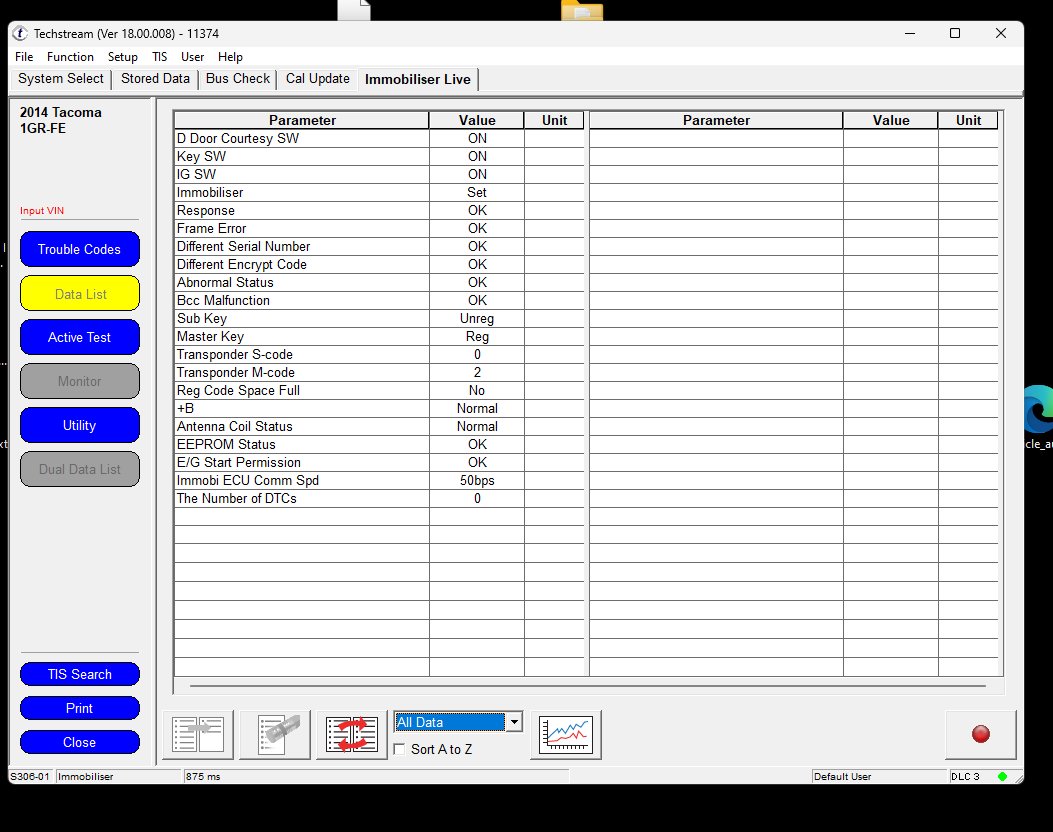1053x832 pixels.
Task: Switch to the System Select tab
Action: 60,79
